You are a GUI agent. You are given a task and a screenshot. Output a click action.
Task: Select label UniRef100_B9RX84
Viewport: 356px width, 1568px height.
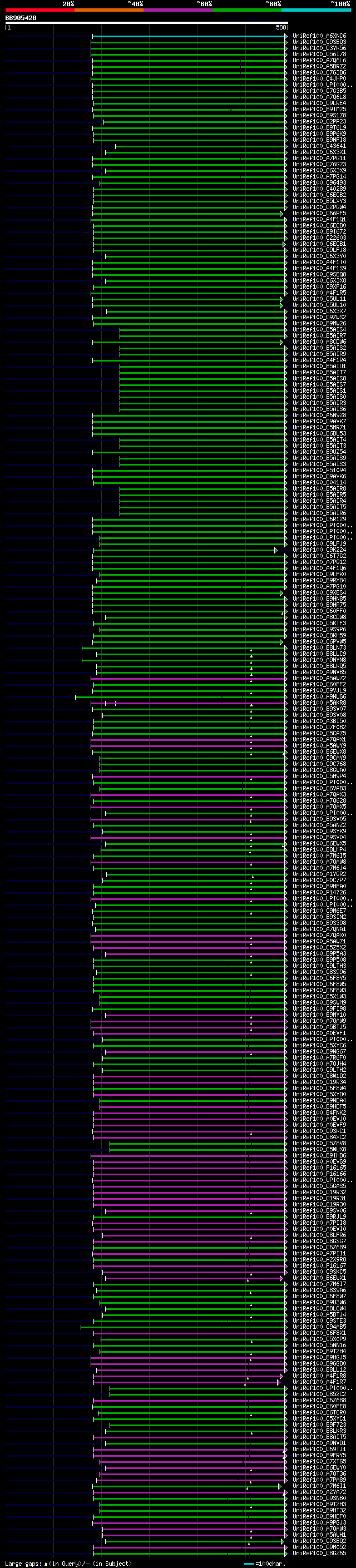click(x=319, y=580)
